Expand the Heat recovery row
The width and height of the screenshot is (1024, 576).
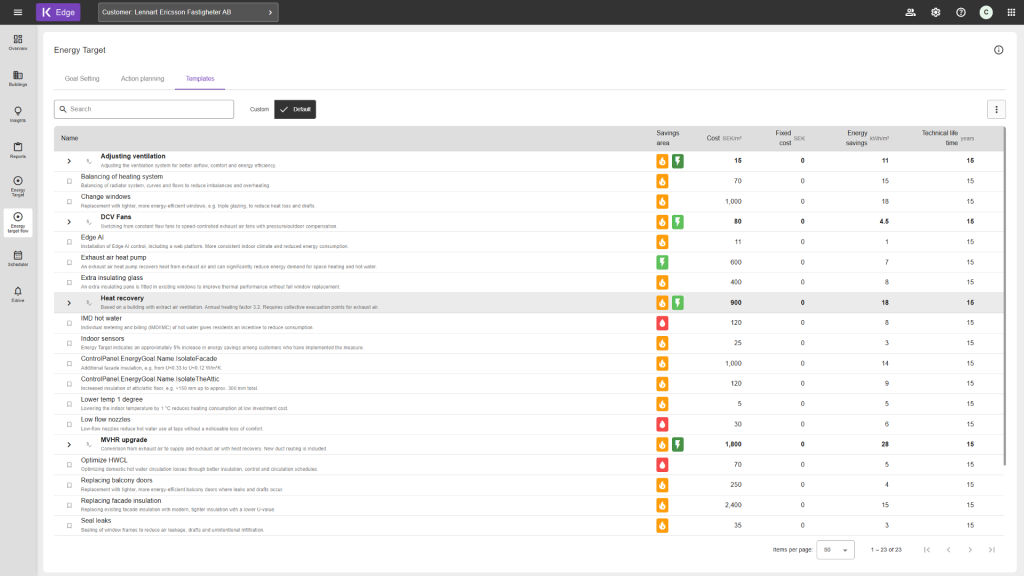tap(69, 303)
